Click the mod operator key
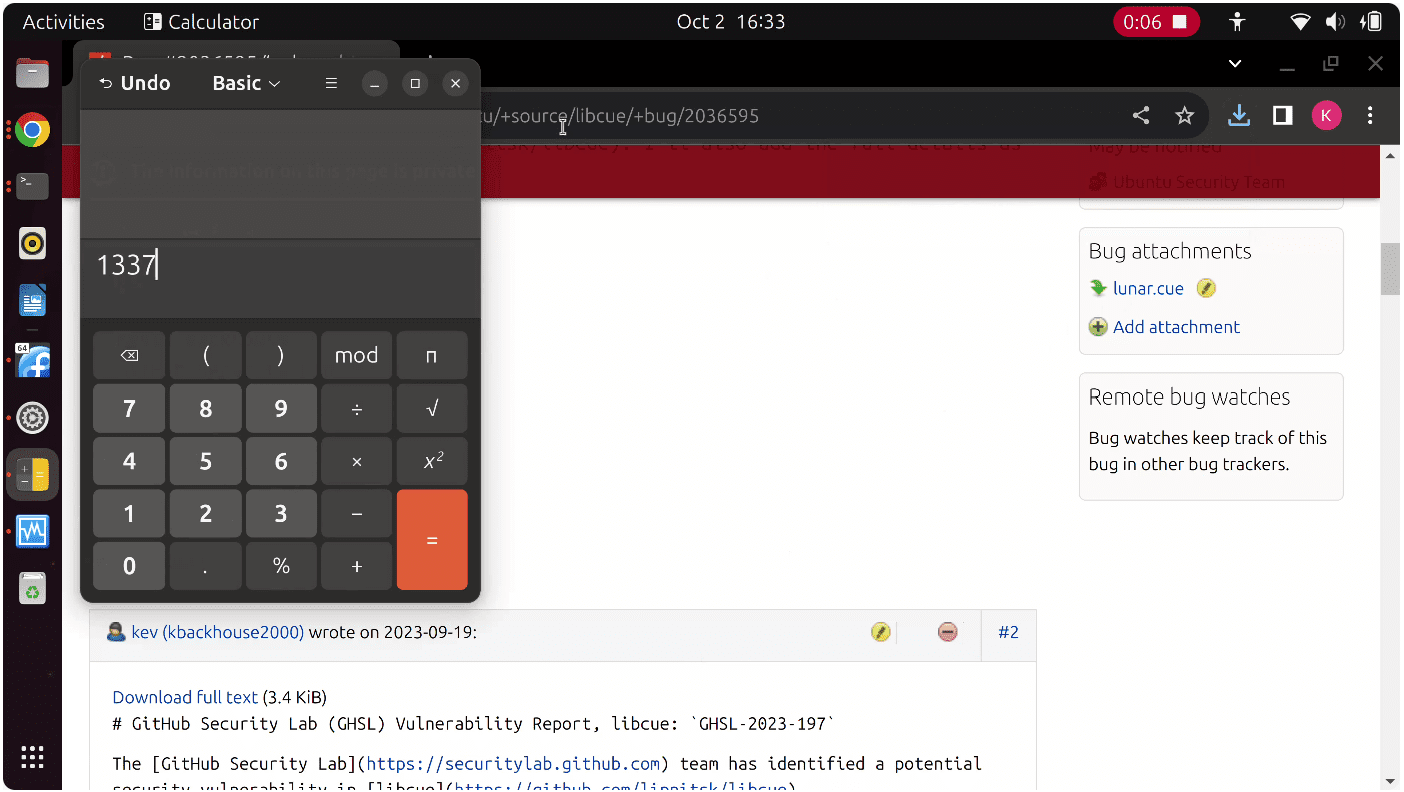The width and height of the screenshot is (1404, 792). (356, 355)
